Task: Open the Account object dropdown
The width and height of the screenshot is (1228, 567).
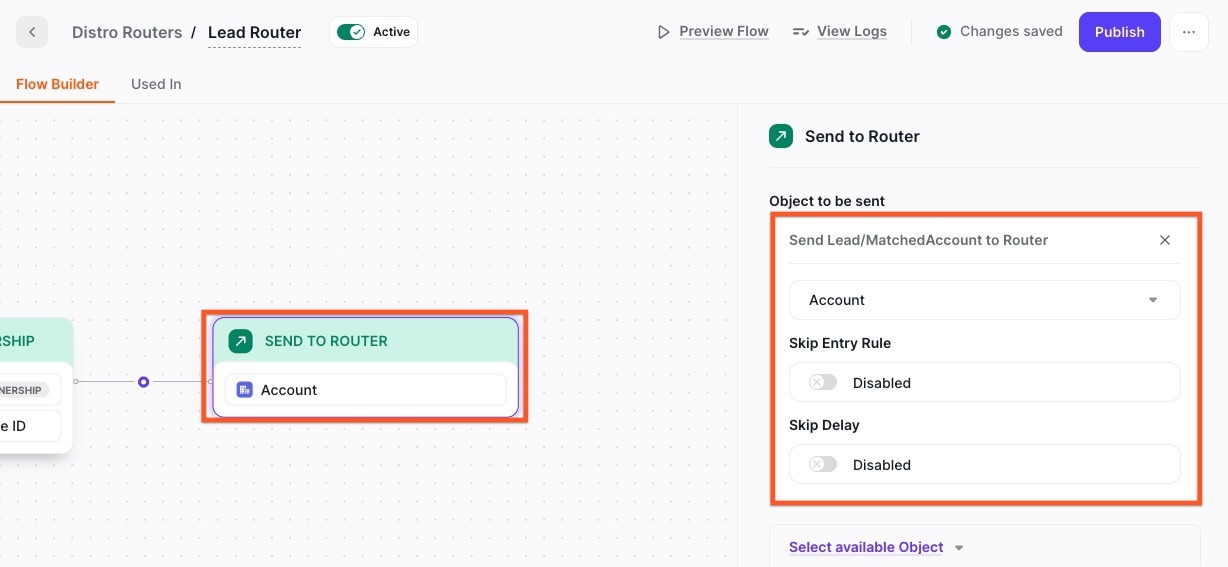Action: click(x=984, y=300)
